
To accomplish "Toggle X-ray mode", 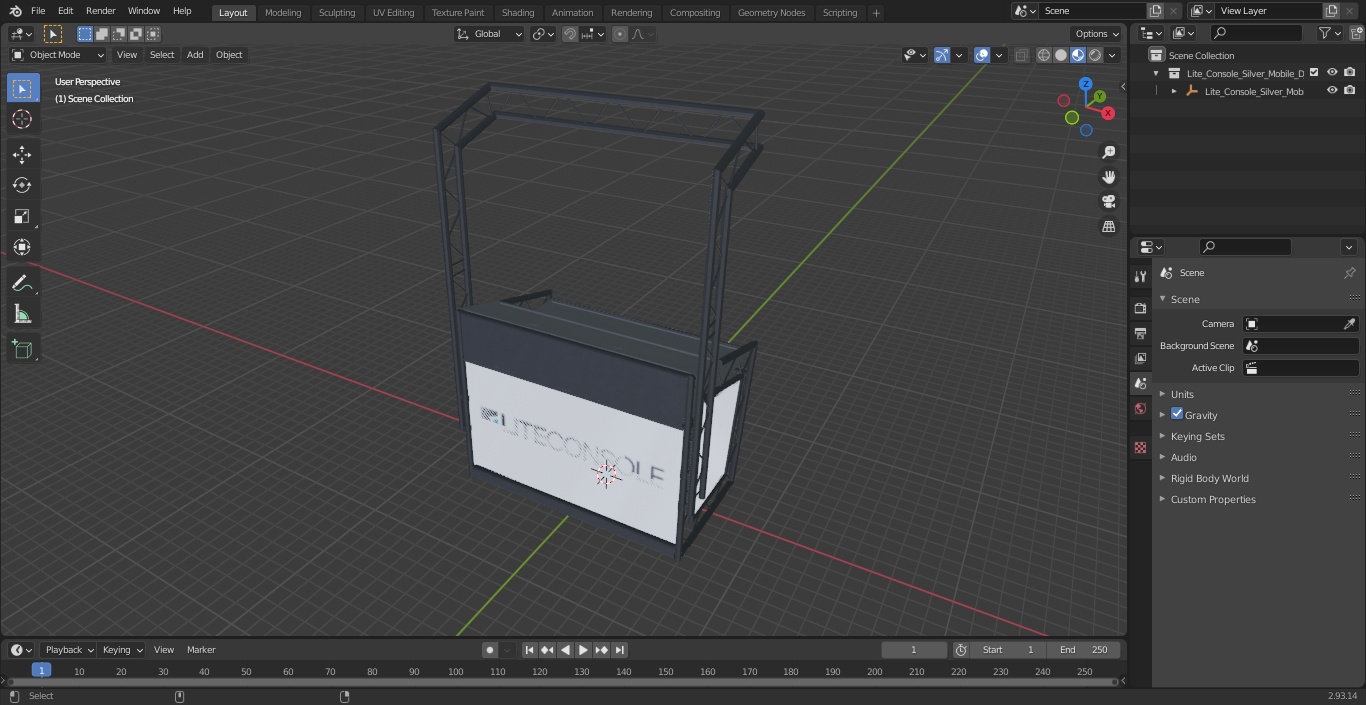I will pos(1021,55).
